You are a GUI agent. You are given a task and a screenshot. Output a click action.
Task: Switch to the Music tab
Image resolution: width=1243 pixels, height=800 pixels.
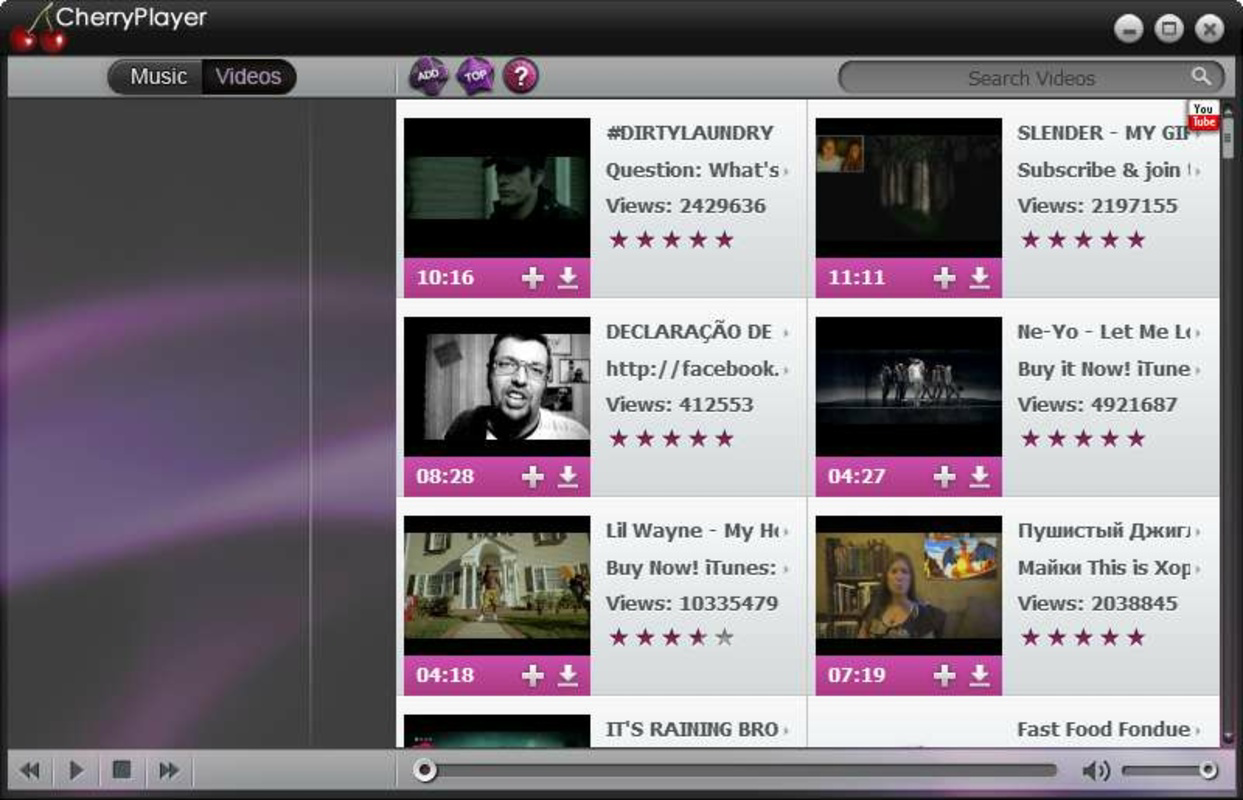click(x=157, y=77)
